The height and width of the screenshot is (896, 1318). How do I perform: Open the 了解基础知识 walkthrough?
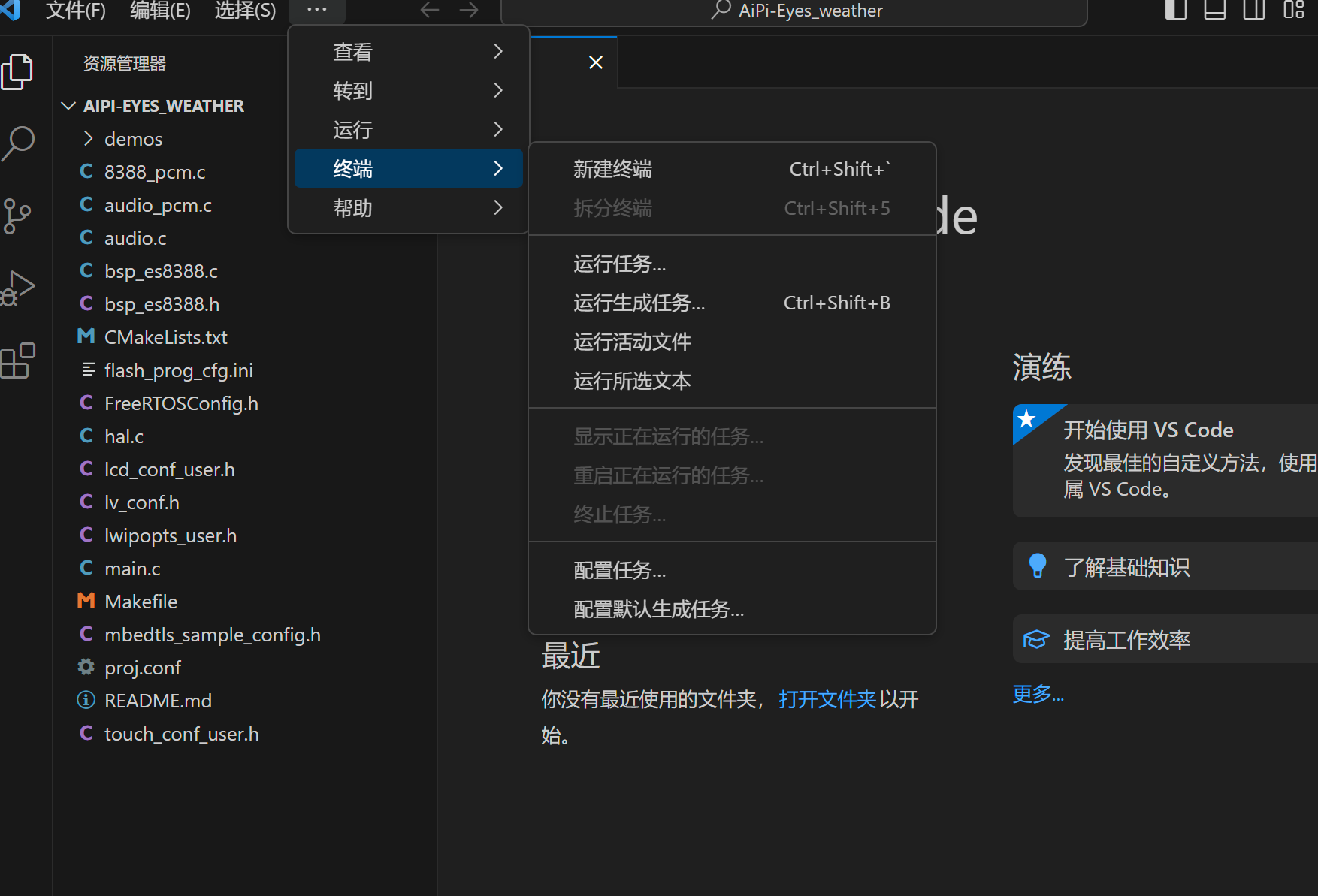point(1165,566)
